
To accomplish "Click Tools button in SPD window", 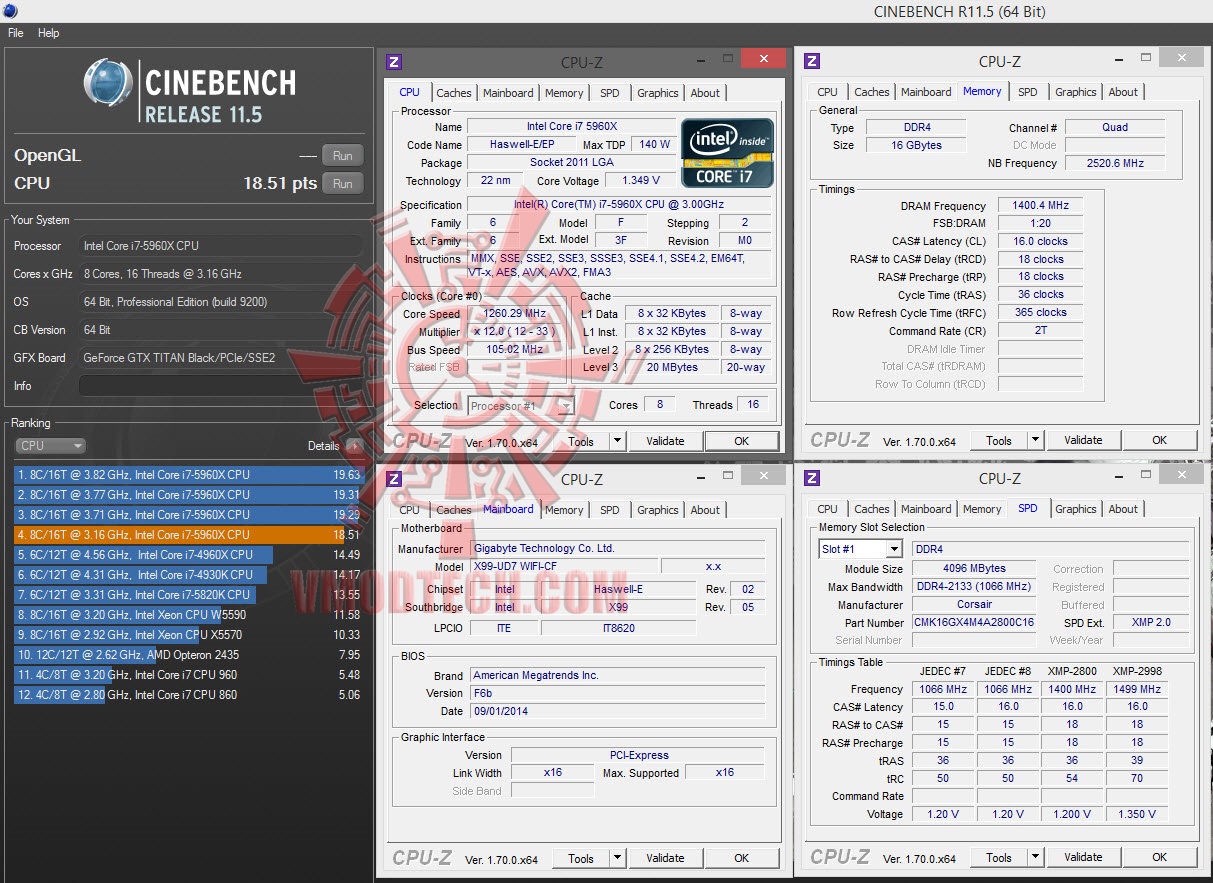I will point(999,857).
